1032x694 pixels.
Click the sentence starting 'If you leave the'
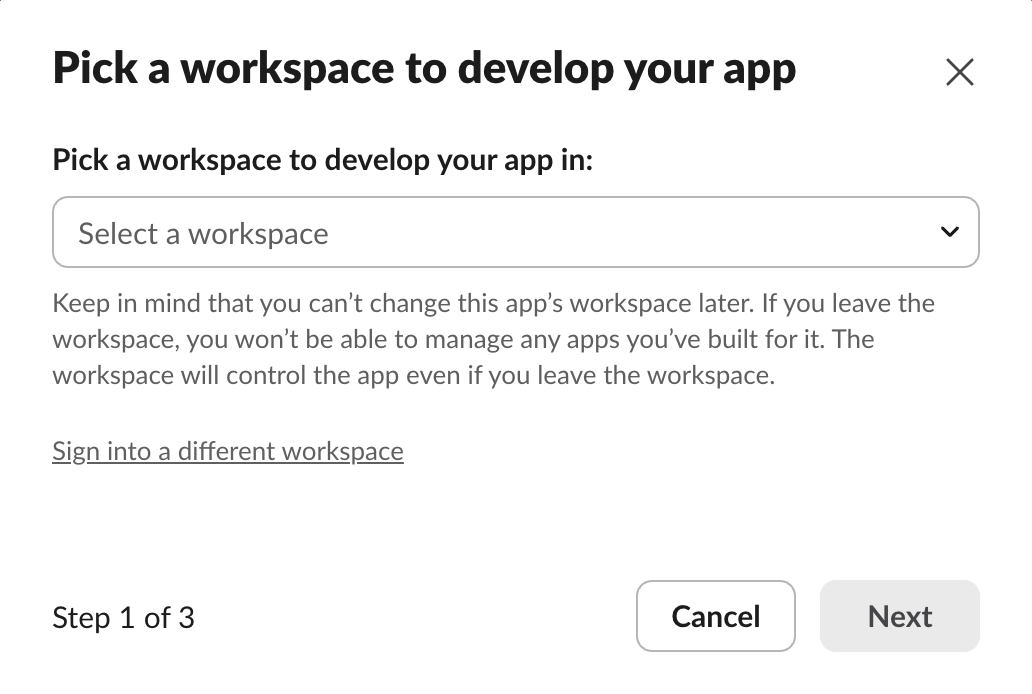point(494,321)
